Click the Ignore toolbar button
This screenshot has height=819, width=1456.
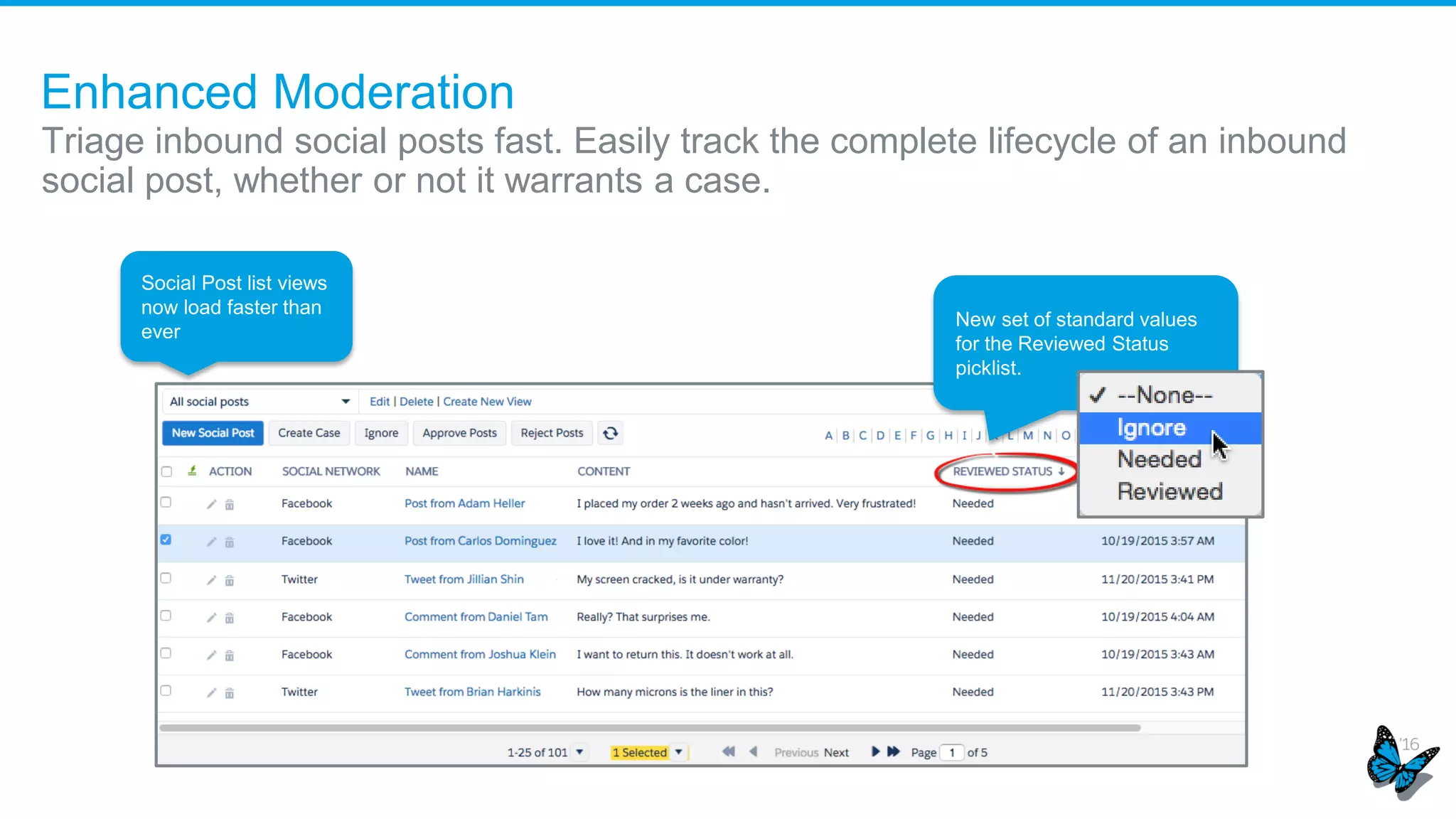(x=381, y=433)
